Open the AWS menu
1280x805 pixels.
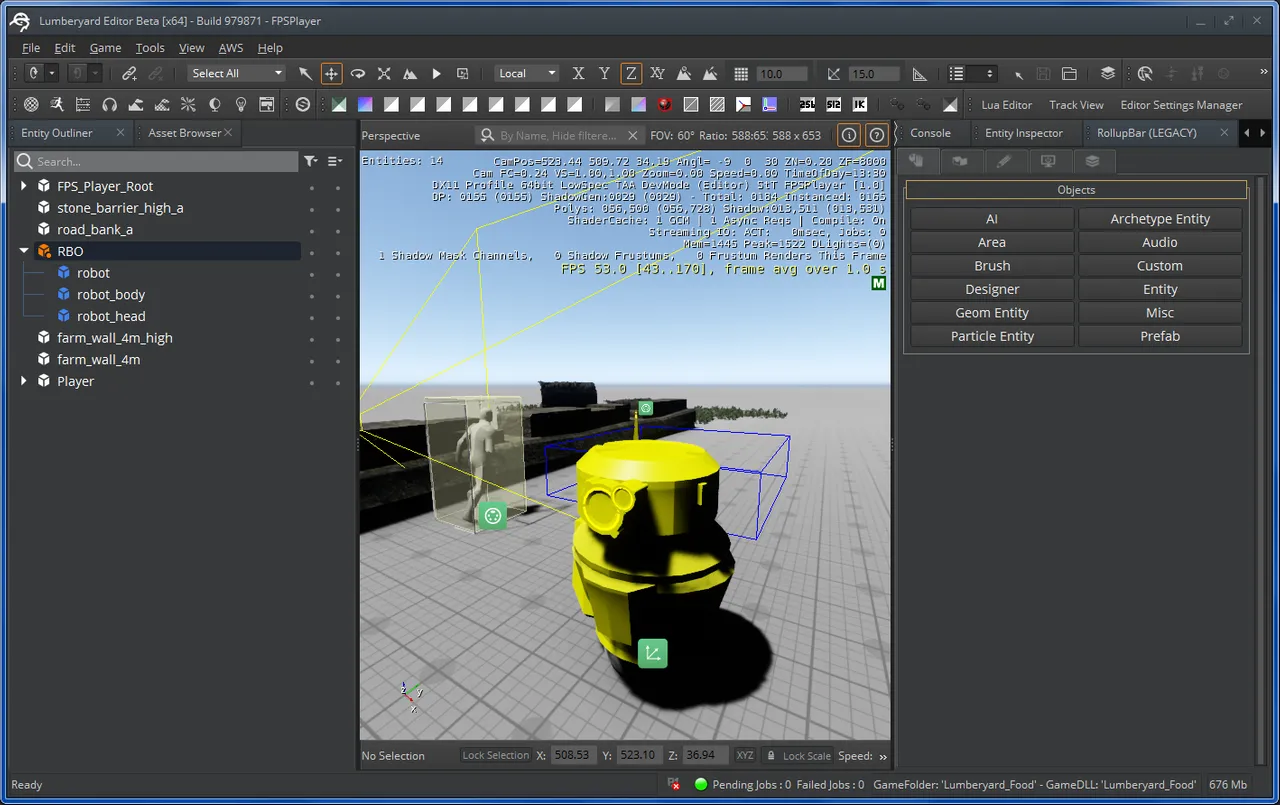(x=231, y=47)
